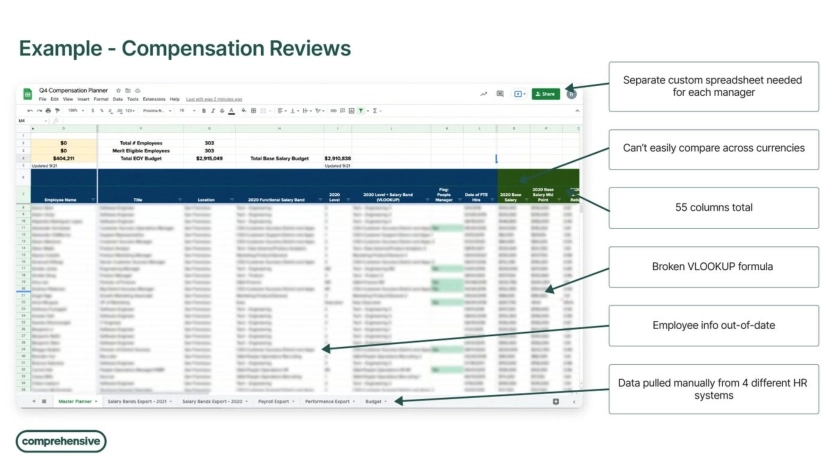Image resolution: width=840 pixels, height=473 pixels.
Task: Toggle the green filter icon in toolbar
Action: pos(361,111)
